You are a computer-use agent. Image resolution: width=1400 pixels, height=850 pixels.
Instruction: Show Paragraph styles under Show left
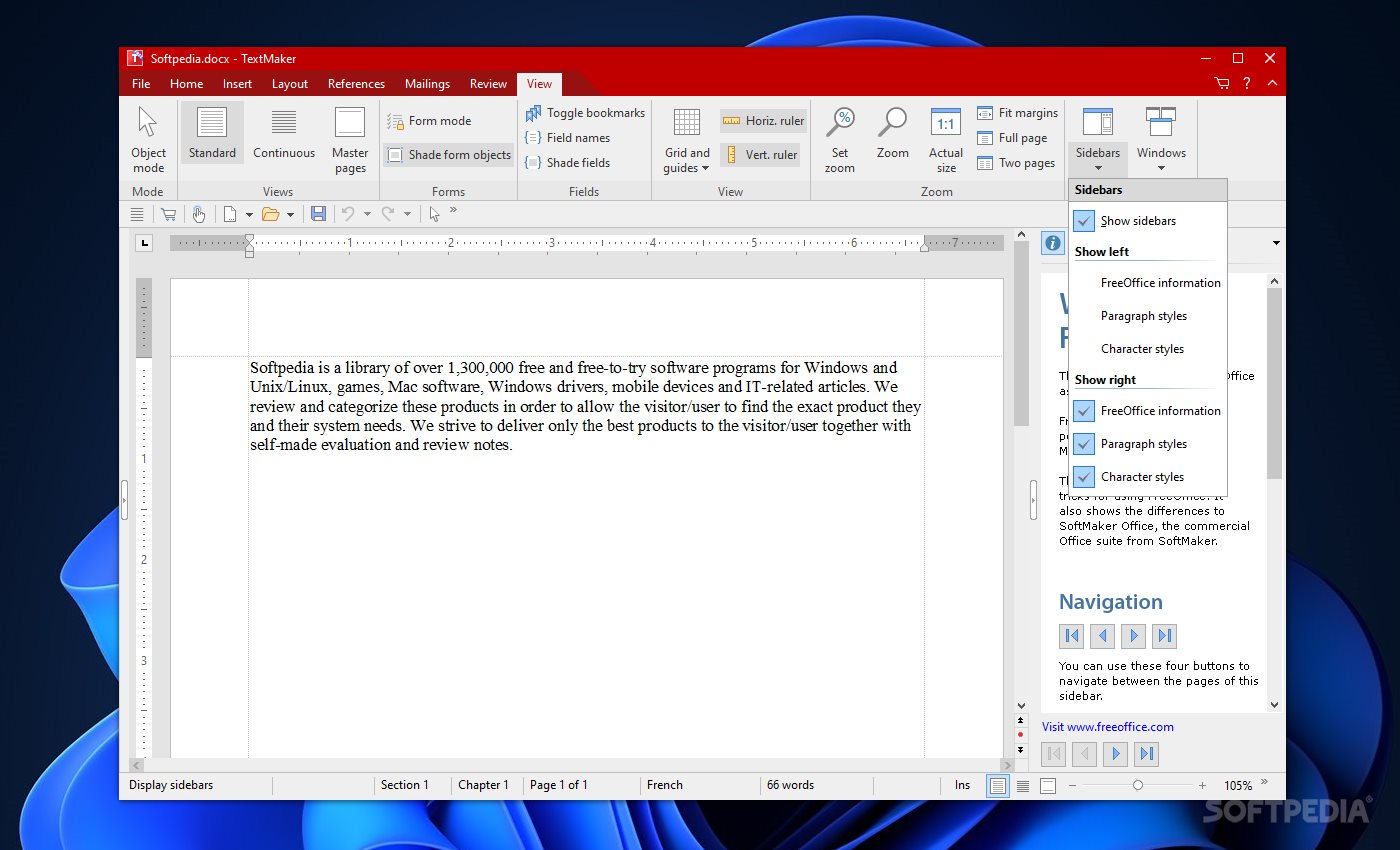coord(1148,316)
